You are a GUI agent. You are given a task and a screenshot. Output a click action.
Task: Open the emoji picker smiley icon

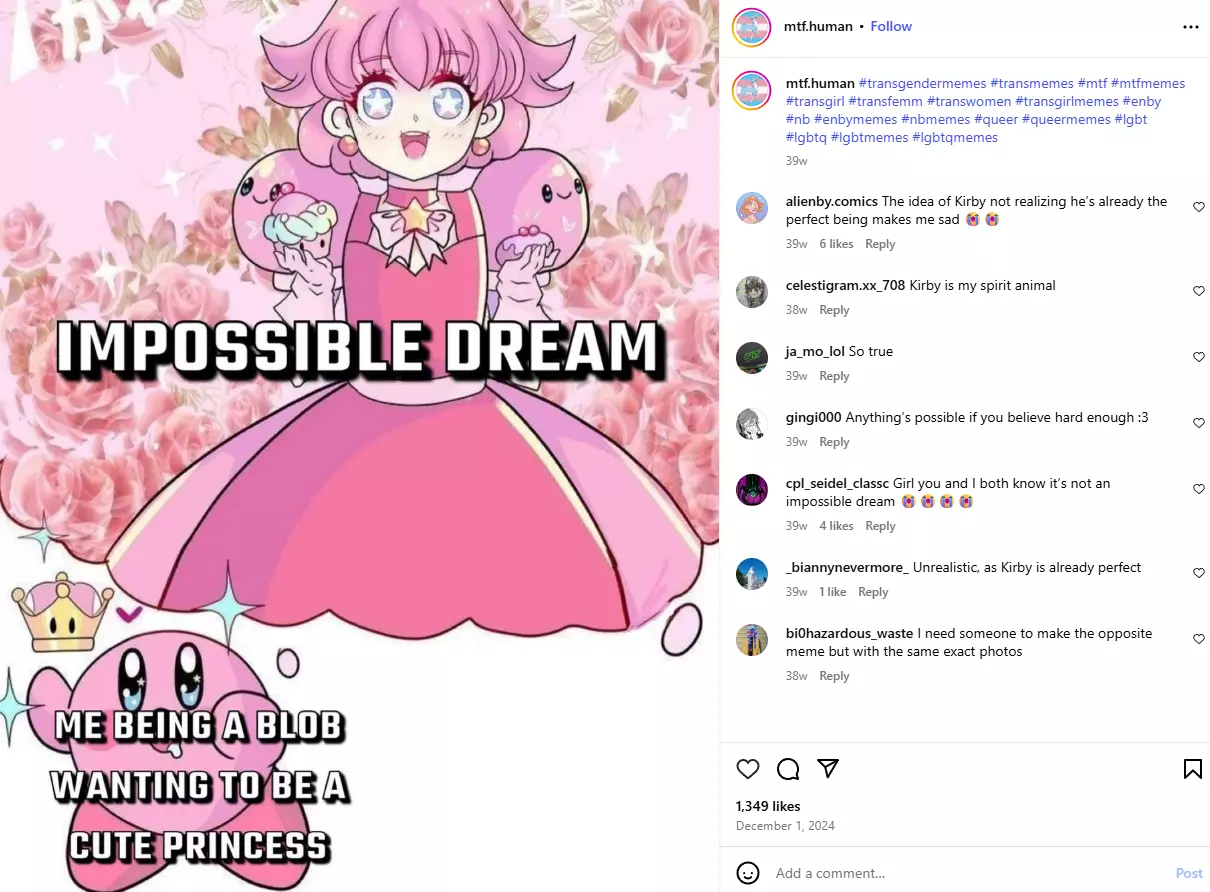pos(748,872)
